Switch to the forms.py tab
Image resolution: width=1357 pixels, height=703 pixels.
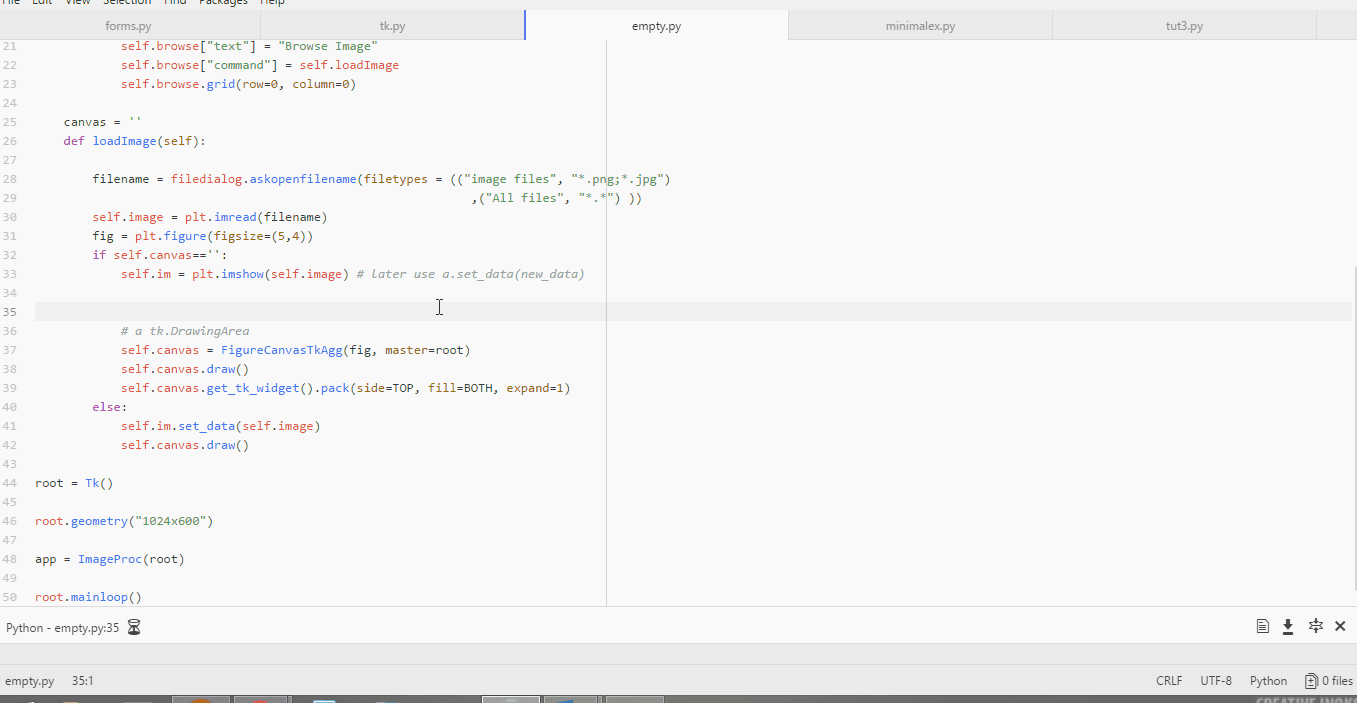coord(128,26)
